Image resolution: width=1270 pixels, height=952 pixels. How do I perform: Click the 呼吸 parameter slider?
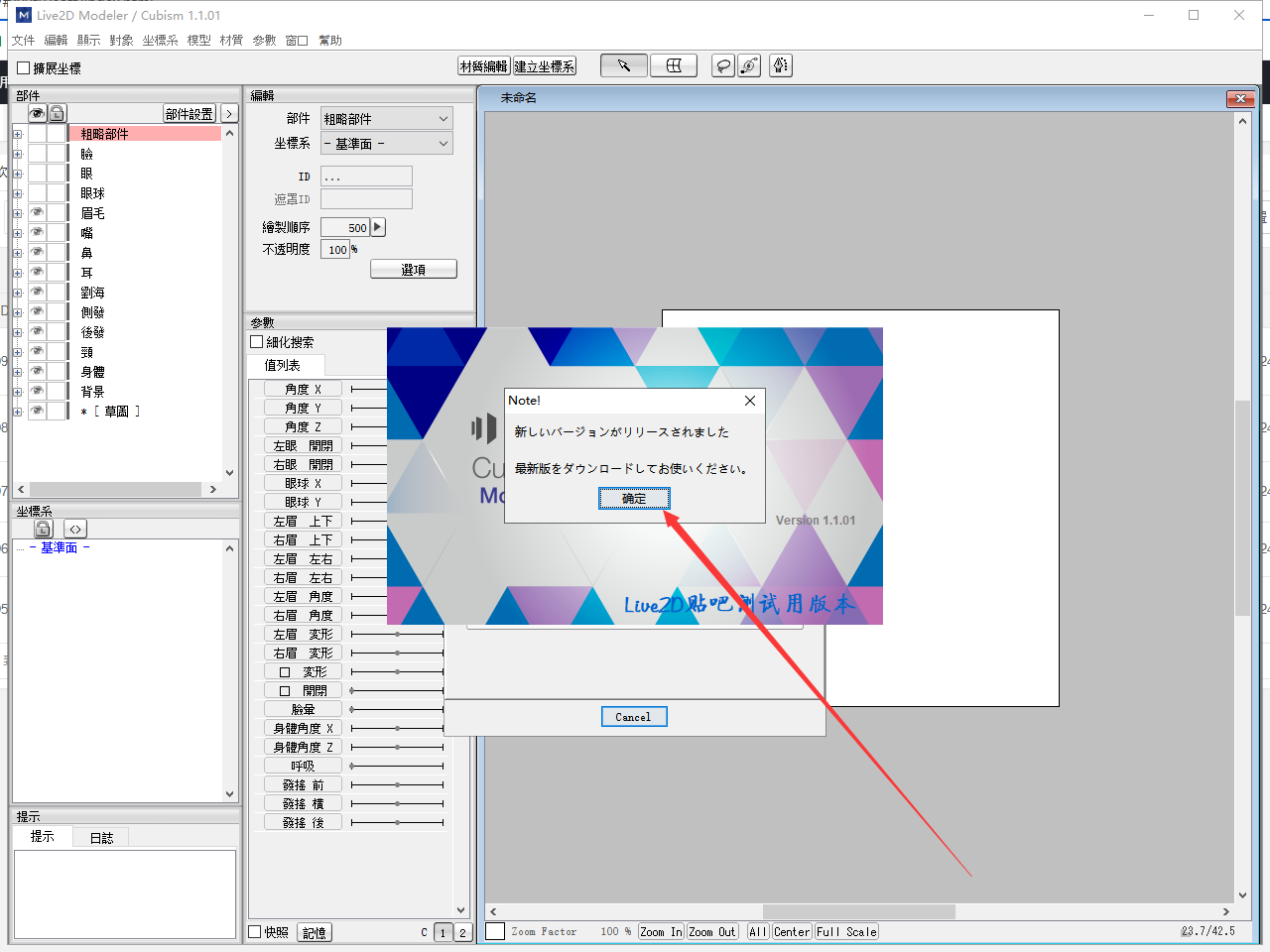(x=397, y=766)
